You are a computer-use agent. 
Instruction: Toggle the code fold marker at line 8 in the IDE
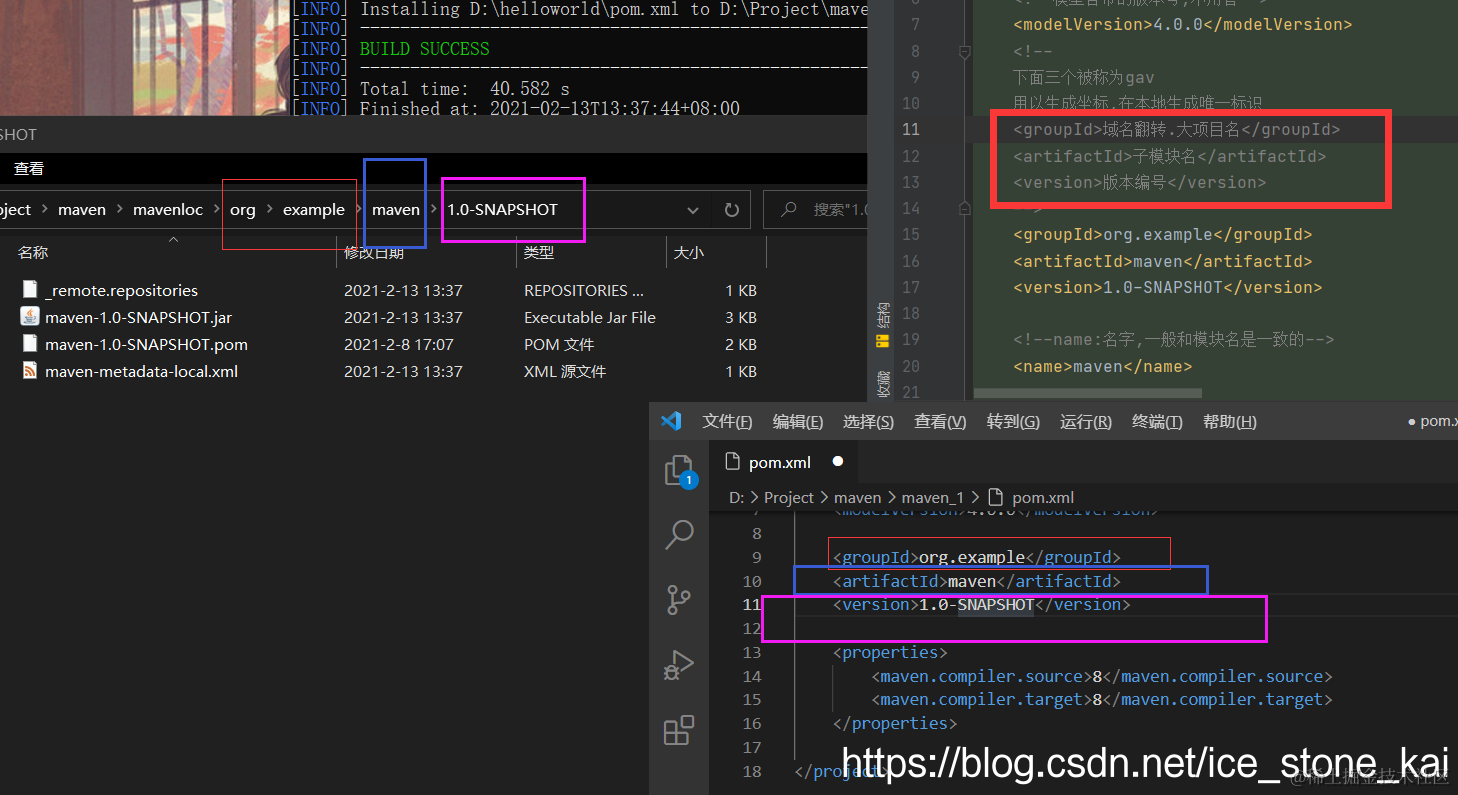click(964, 51)
